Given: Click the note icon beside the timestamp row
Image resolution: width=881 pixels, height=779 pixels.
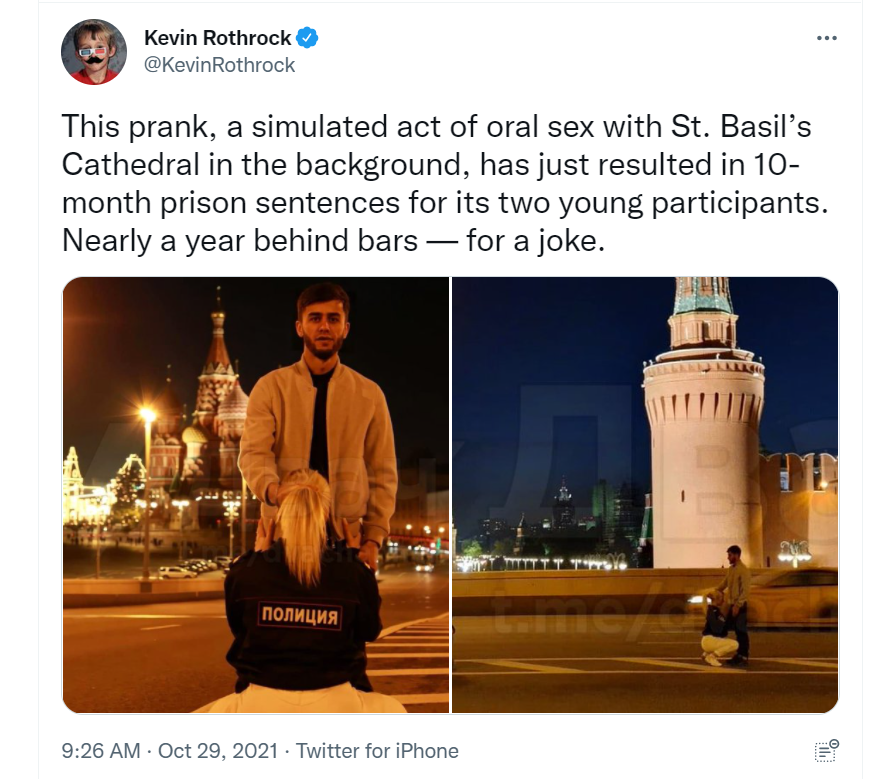Looking at the screenshot, I should point(826,751).
